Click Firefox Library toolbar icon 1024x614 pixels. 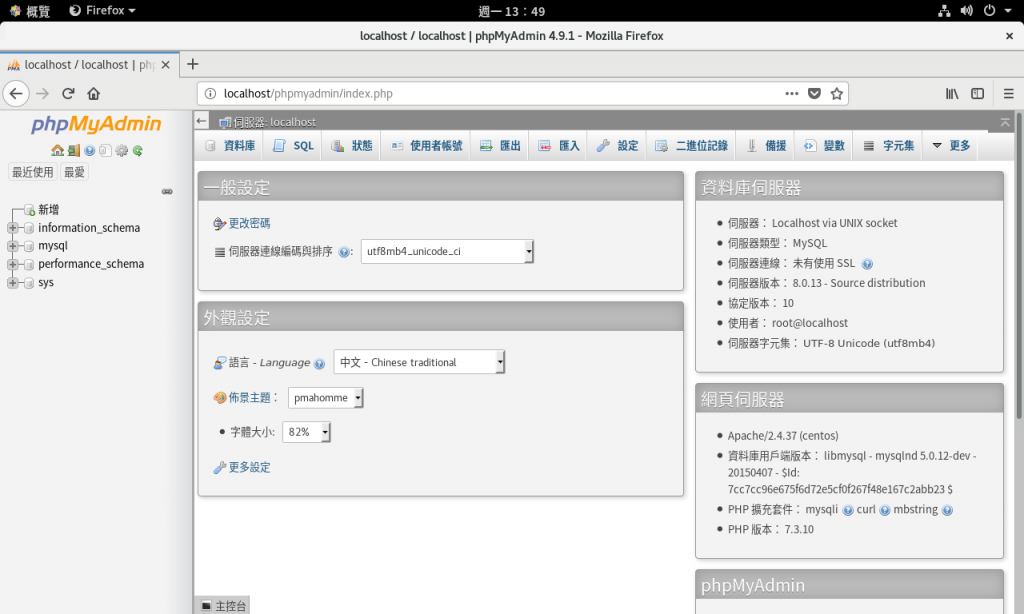pos(952,93)
